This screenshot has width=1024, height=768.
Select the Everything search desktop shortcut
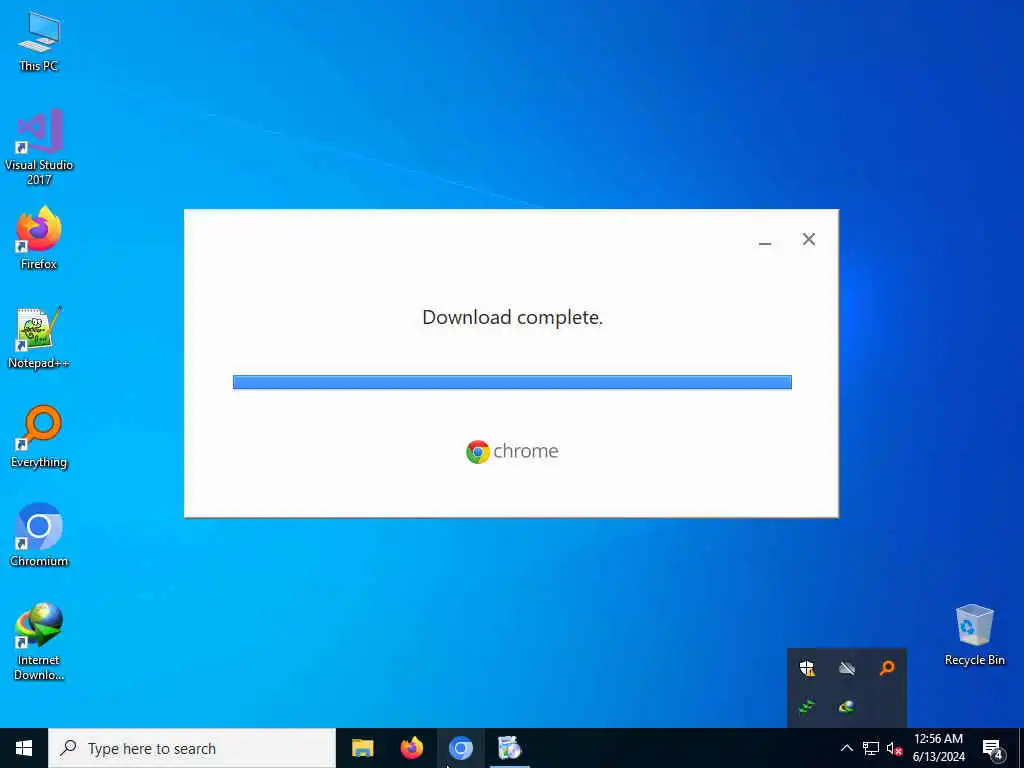(39, 436)
